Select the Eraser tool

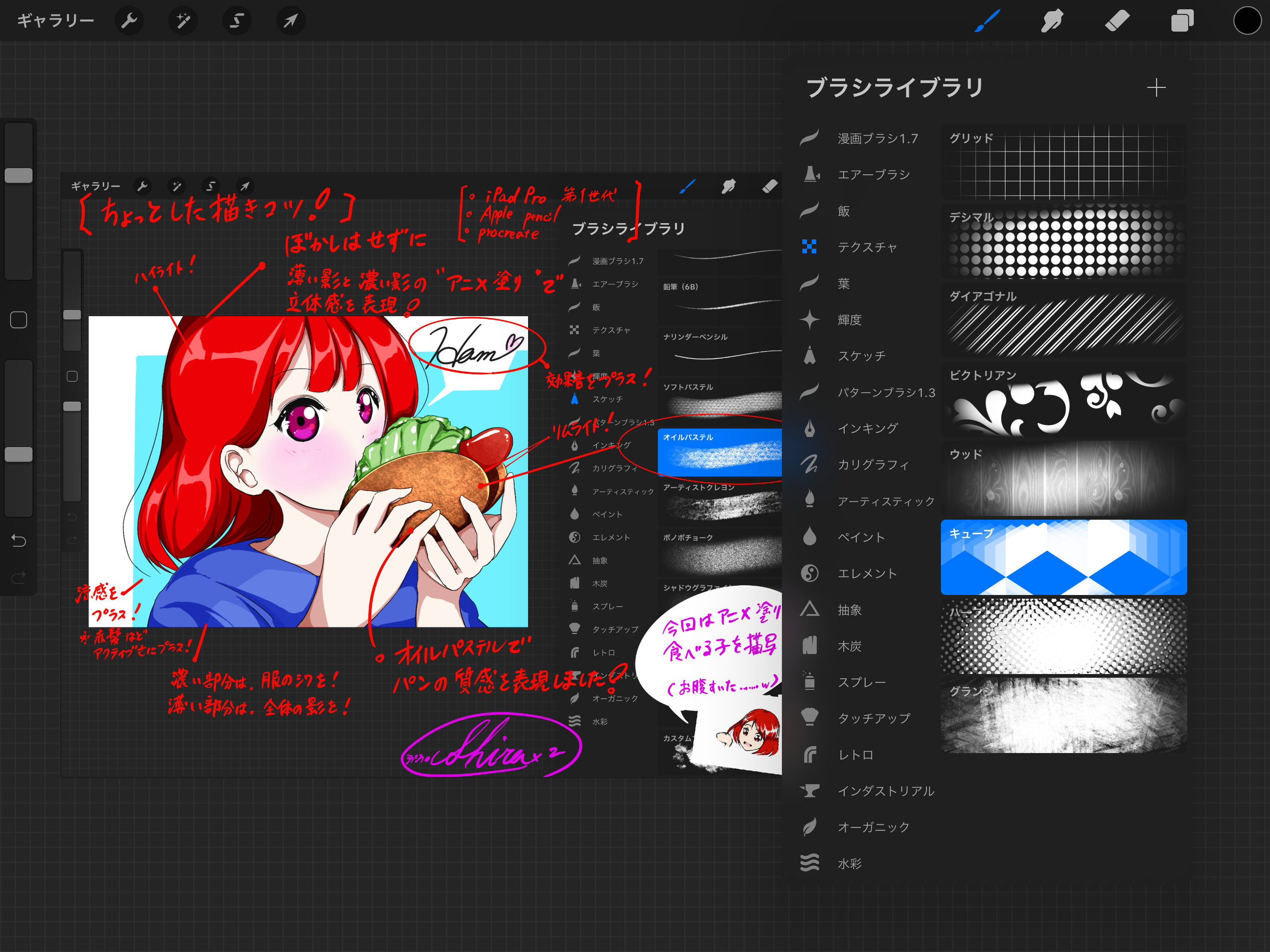[1117, 20]
